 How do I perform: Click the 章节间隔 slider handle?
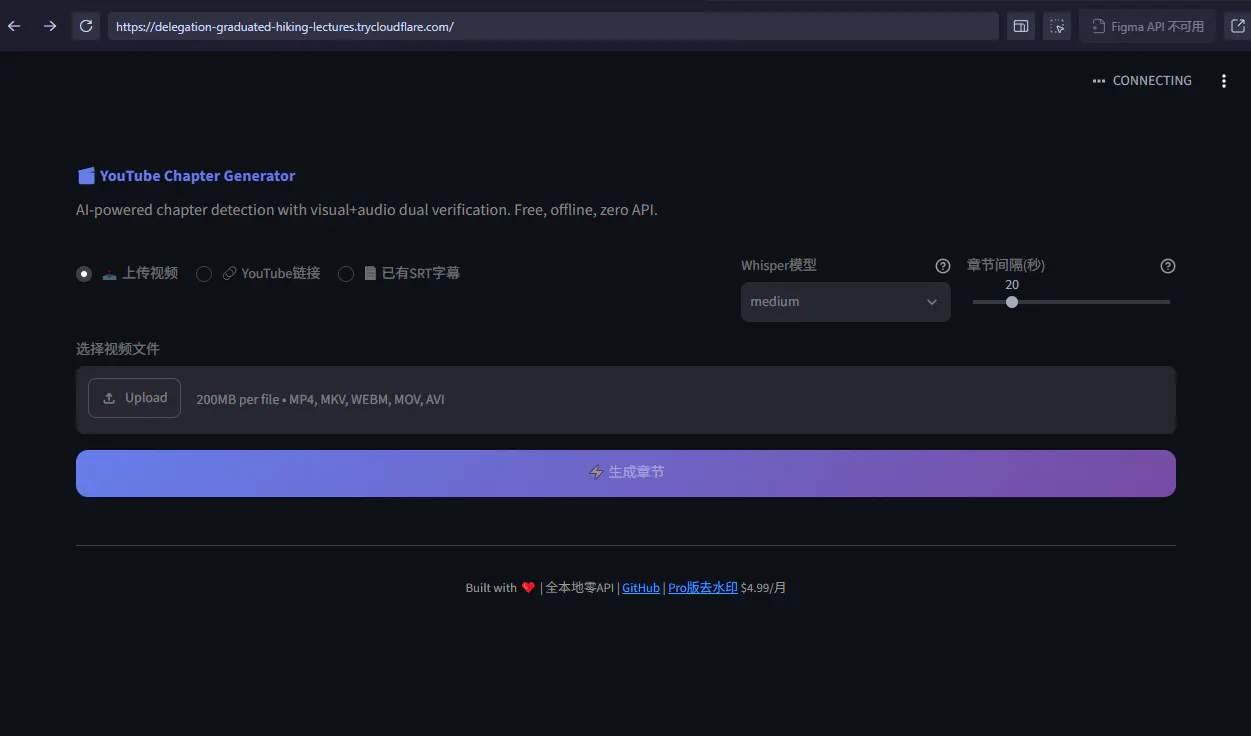pos(1012,302)
